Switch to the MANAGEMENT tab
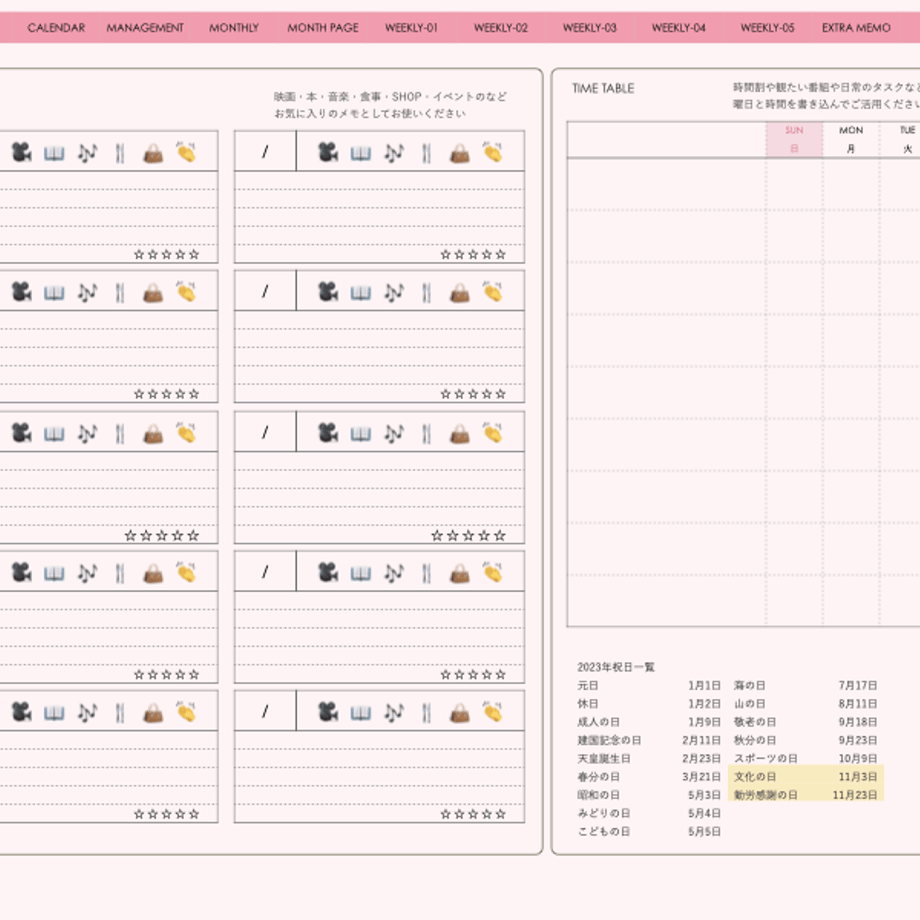 [x=145, y=28]
